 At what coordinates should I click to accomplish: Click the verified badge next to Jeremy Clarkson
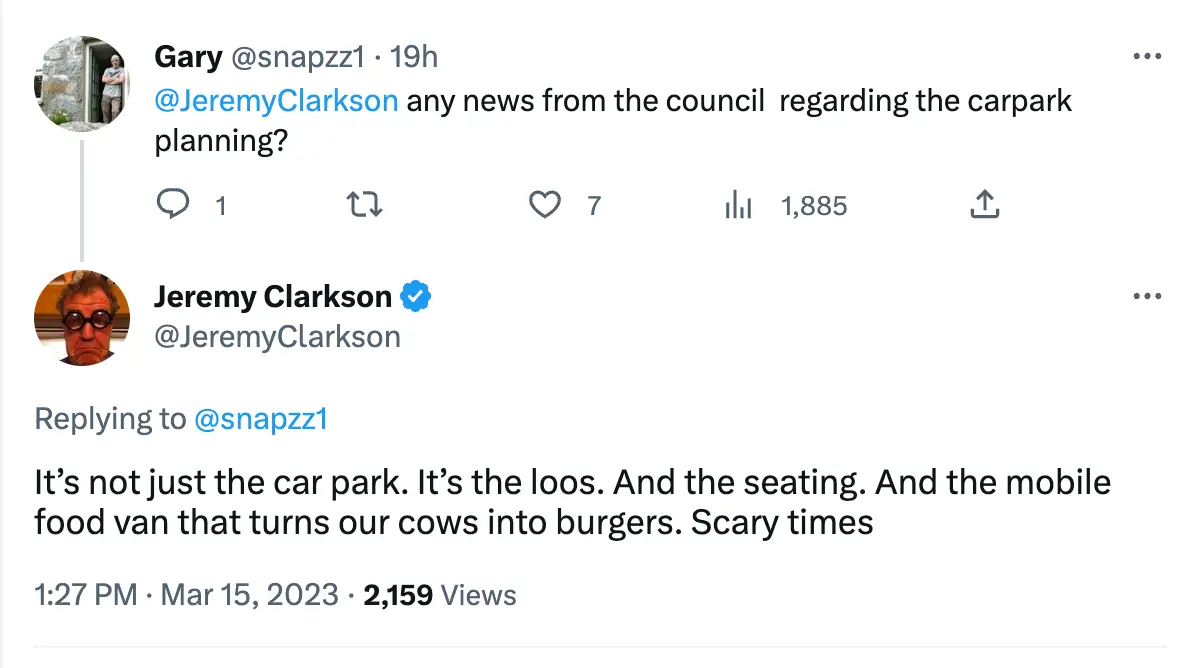(416, 296)
